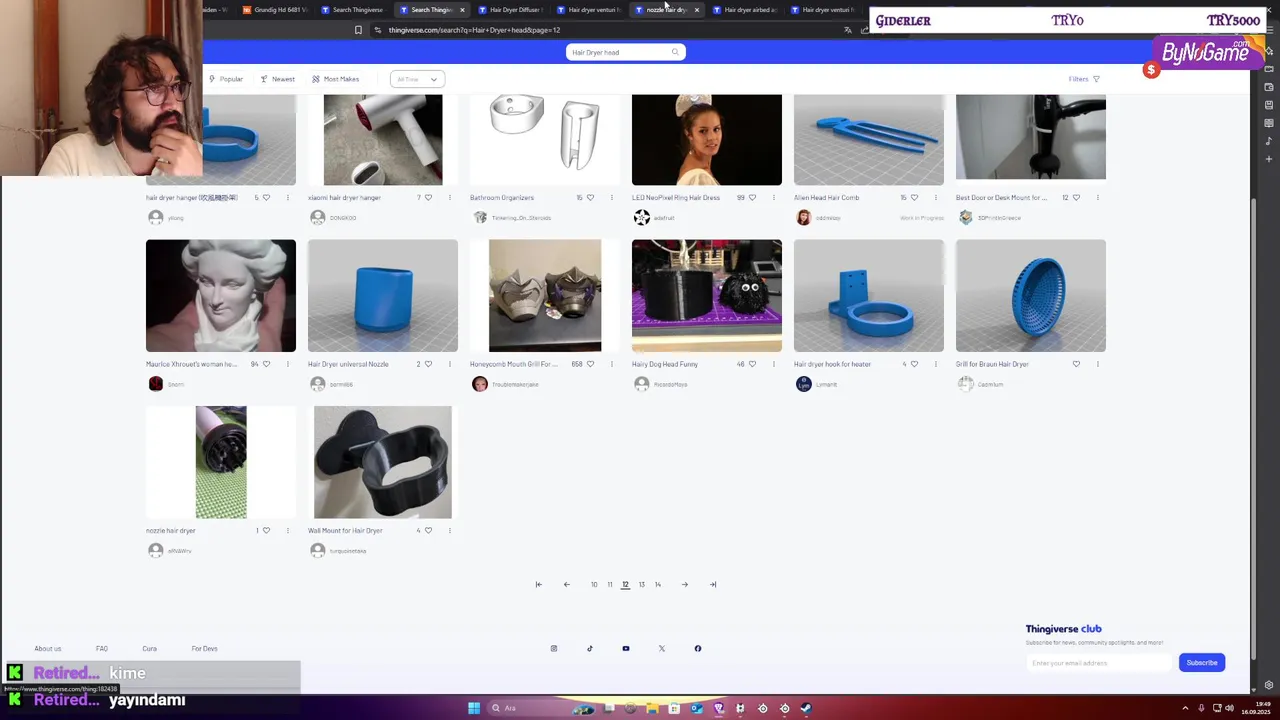The image size is (1280, 720).
Task: Open YouTube link in footer
Action: tap(626, 649)
